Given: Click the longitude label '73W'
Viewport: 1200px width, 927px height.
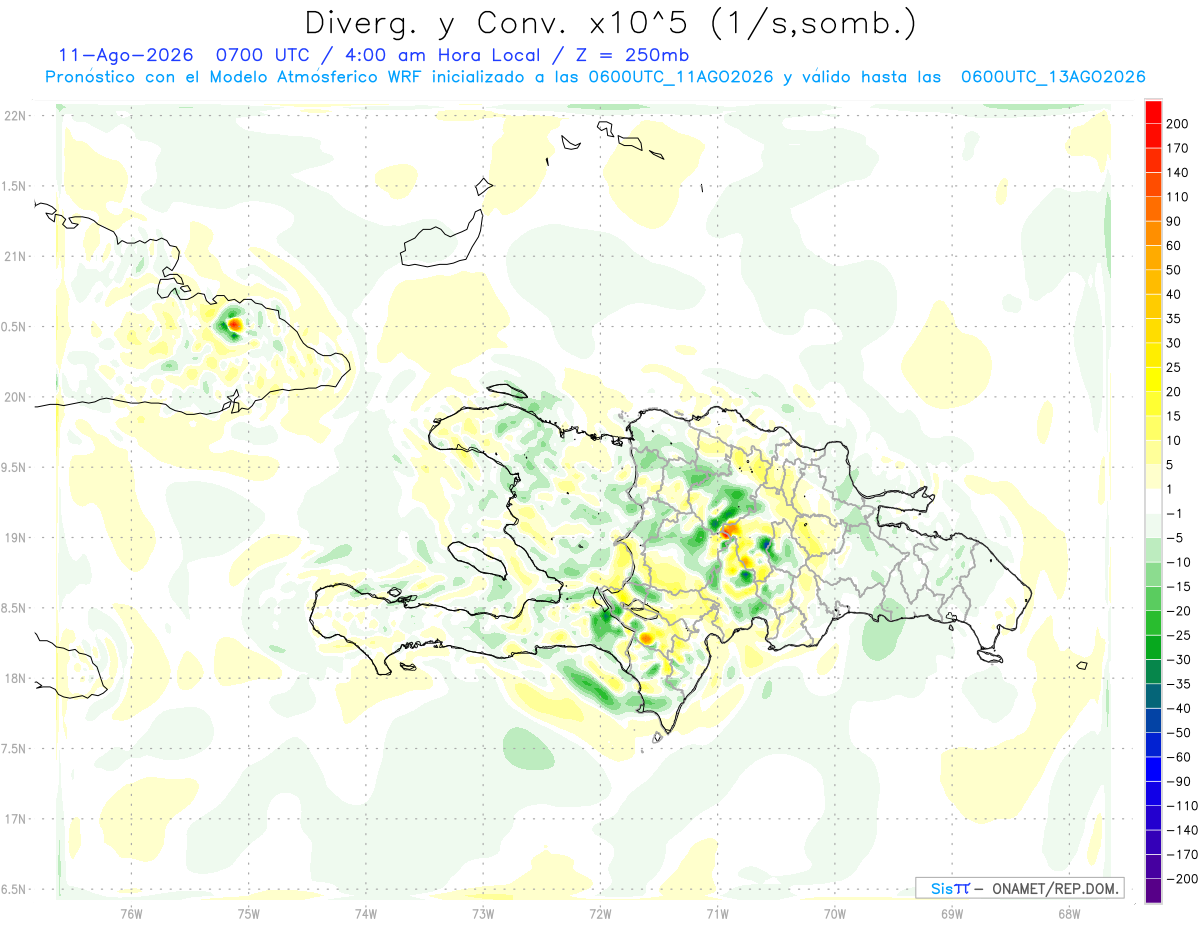Looking at the screenshot, I should click(483, 912).
